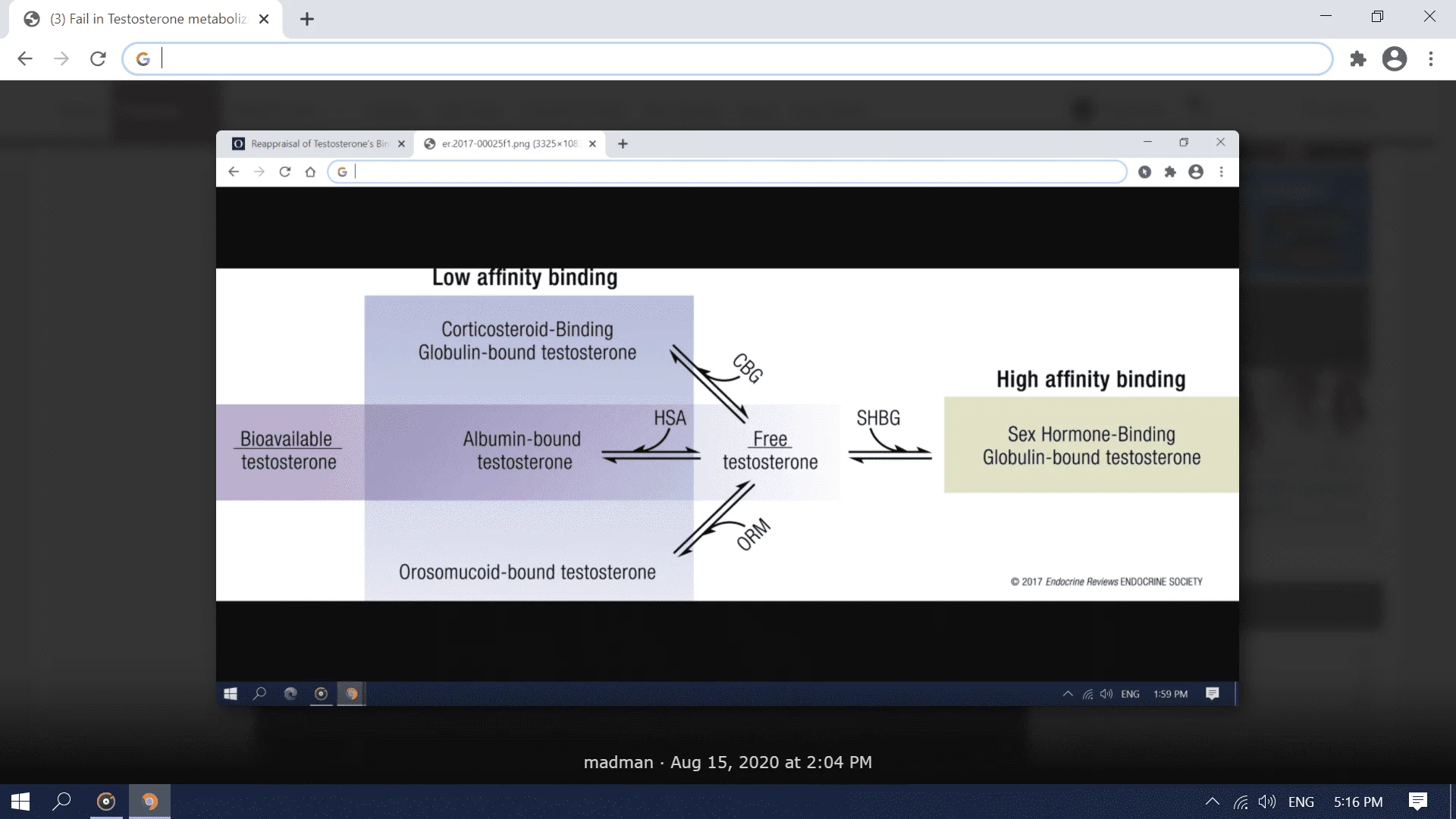
Task: Open the Extensions puzzle-piece menu
Action: pyautogui.click(x=1358, y=58)
